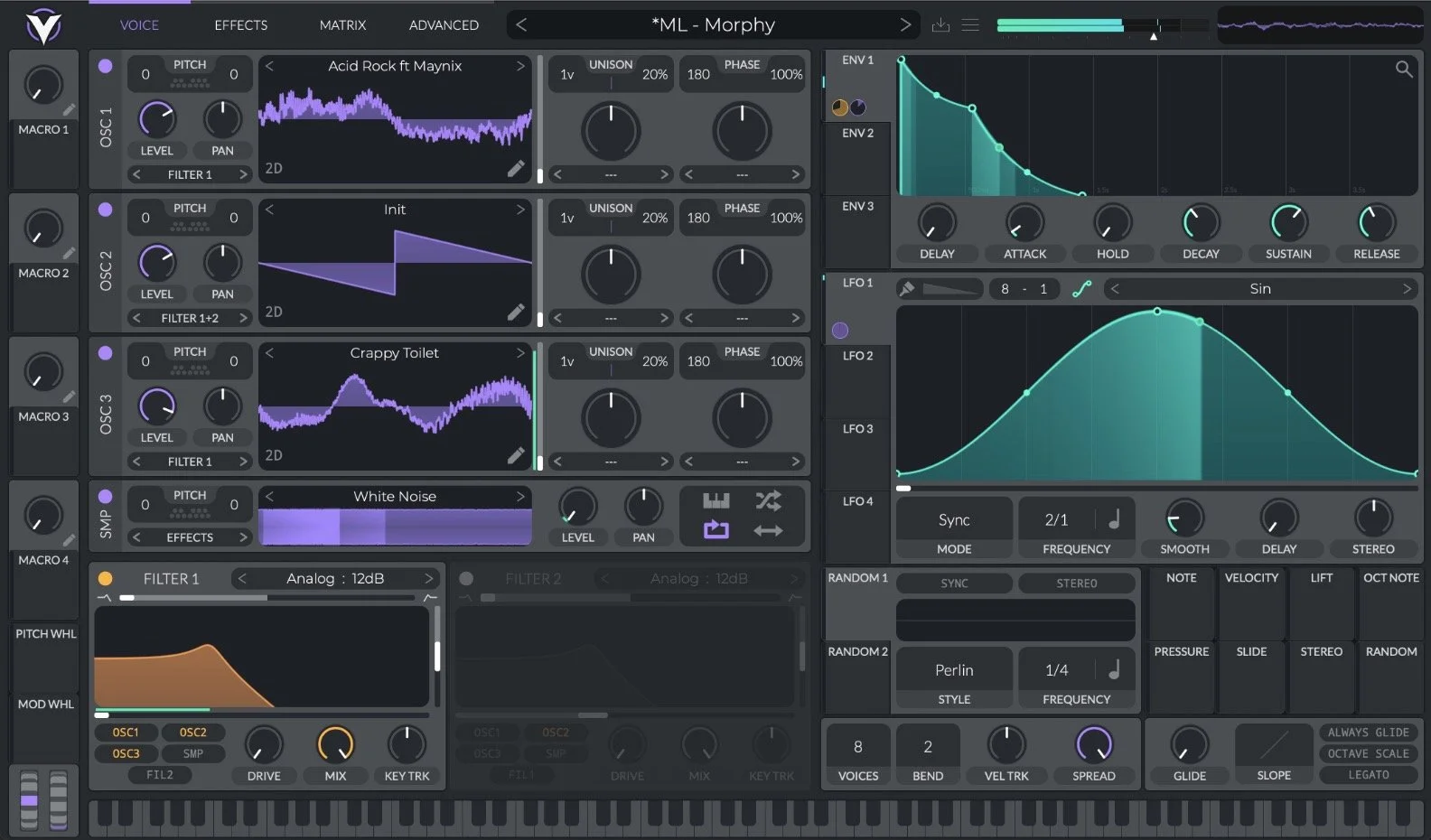
Task: Toggle OSC 1 on/off
Action: [106, 66]
